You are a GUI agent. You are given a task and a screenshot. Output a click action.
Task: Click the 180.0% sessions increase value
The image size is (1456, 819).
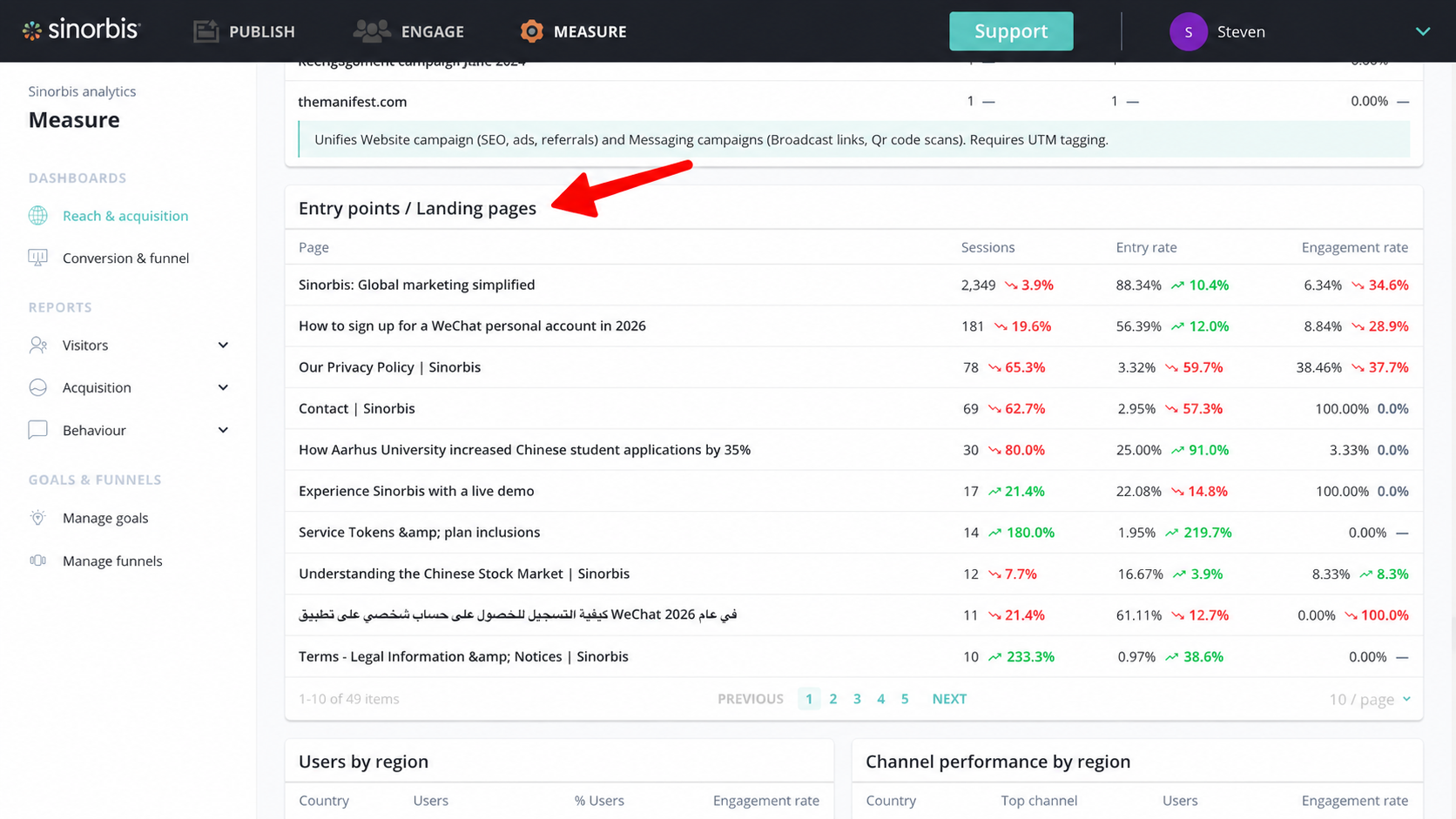[1030, 533]
